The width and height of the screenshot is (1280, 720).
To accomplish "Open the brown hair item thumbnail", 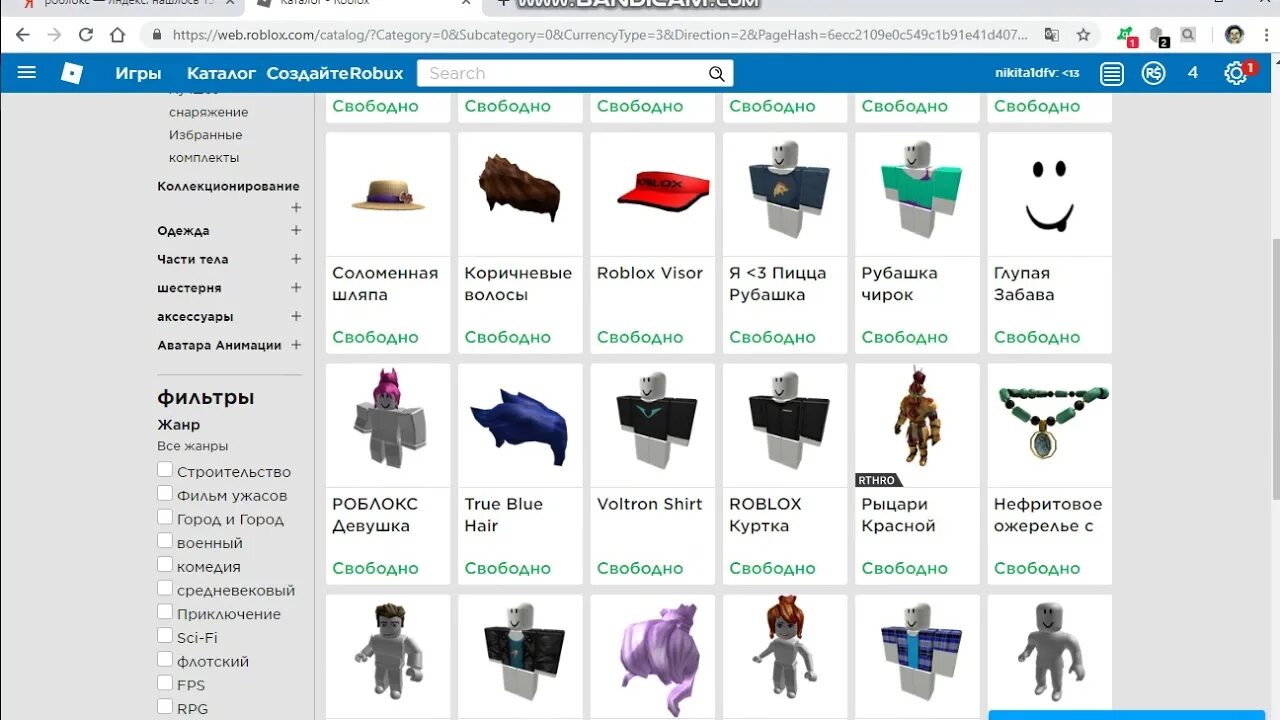I will pos(520,194).
